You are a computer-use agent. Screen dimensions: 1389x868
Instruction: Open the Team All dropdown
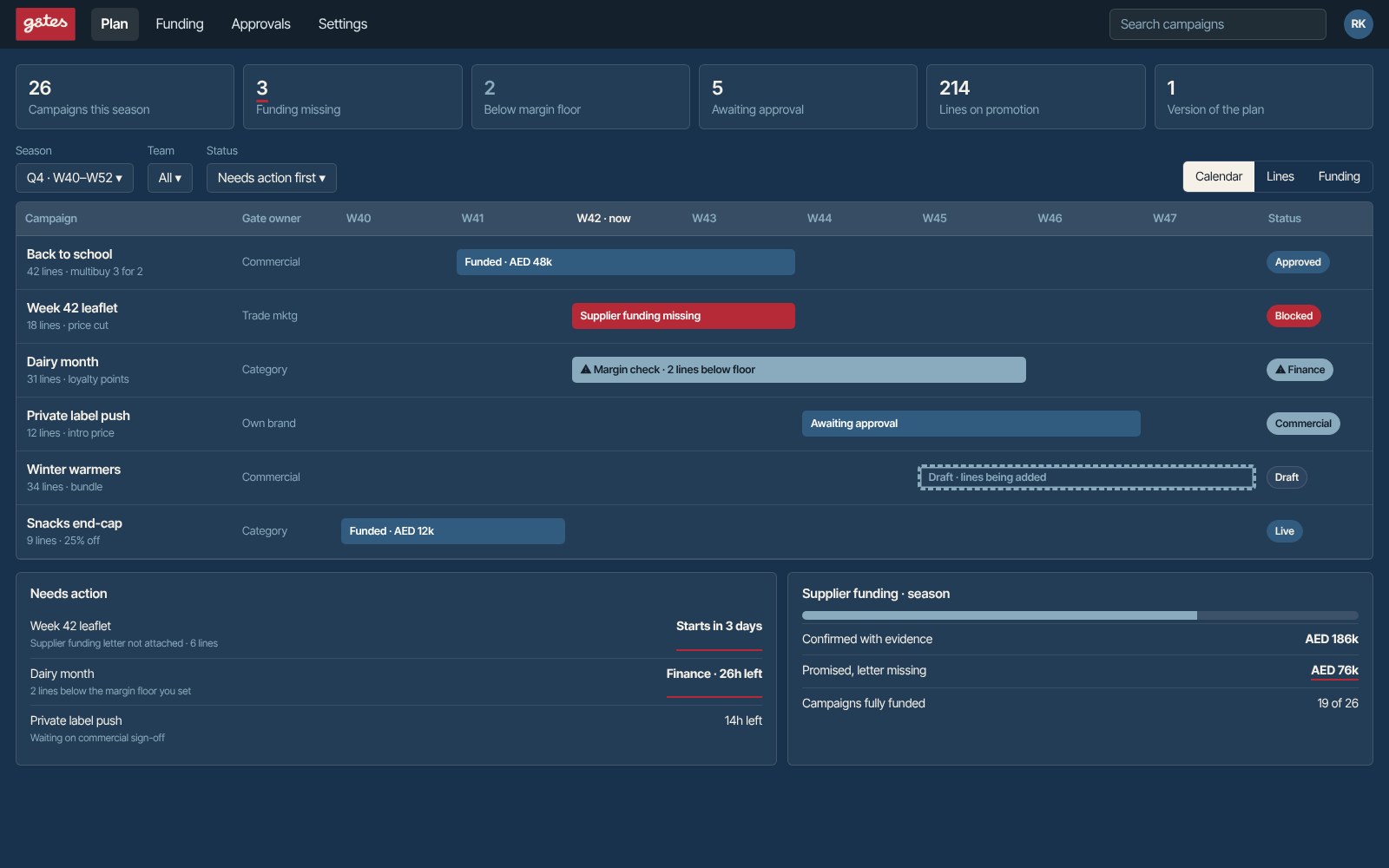pyautogui.click(x=170, y=178)
